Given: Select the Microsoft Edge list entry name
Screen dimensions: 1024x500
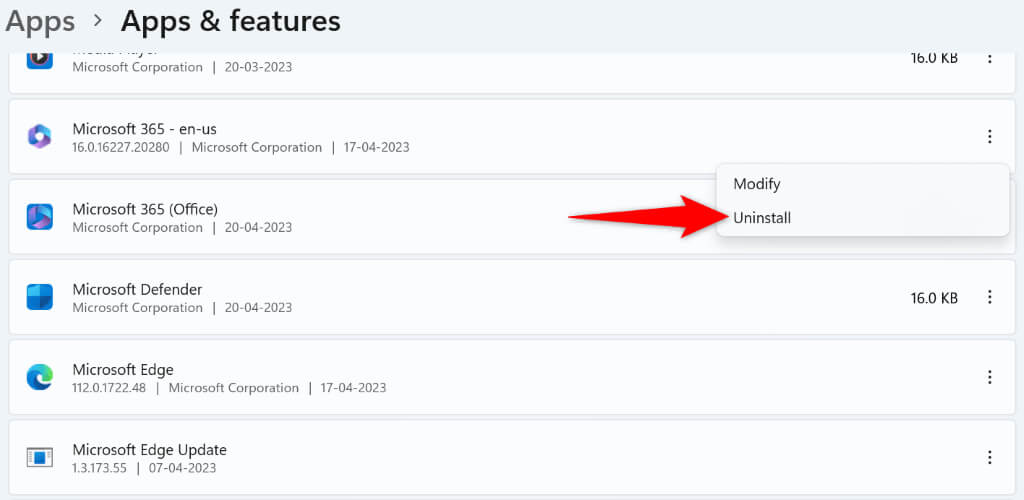Looking at the screenshot, I should click(x=123, y=369).
